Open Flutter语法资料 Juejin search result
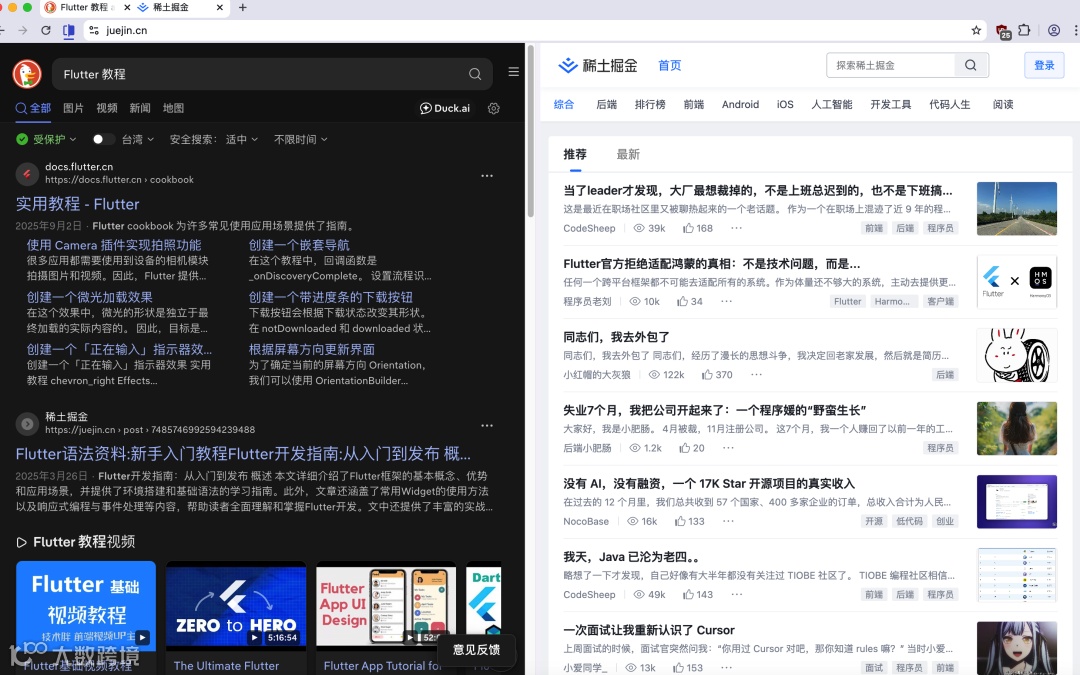 [x=243, y=454]
